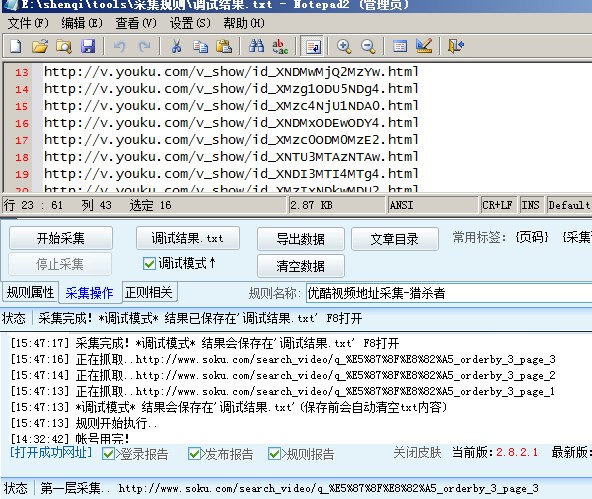Open the 编辑(E) menu
592x499 pixels.
(x=82, y=23)
